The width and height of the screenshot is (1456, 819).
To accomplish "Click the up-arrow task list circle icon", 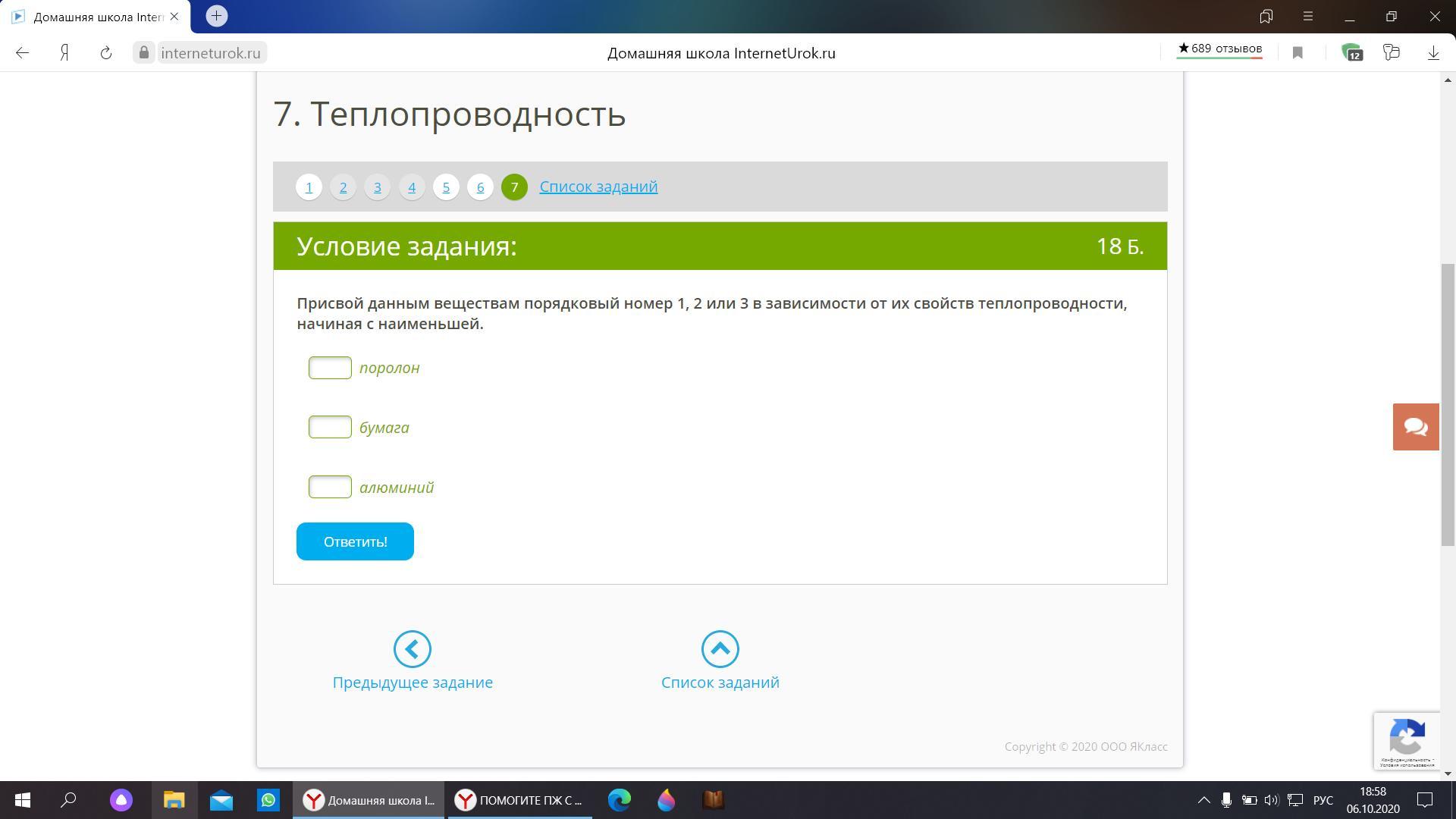I will 720,649.
